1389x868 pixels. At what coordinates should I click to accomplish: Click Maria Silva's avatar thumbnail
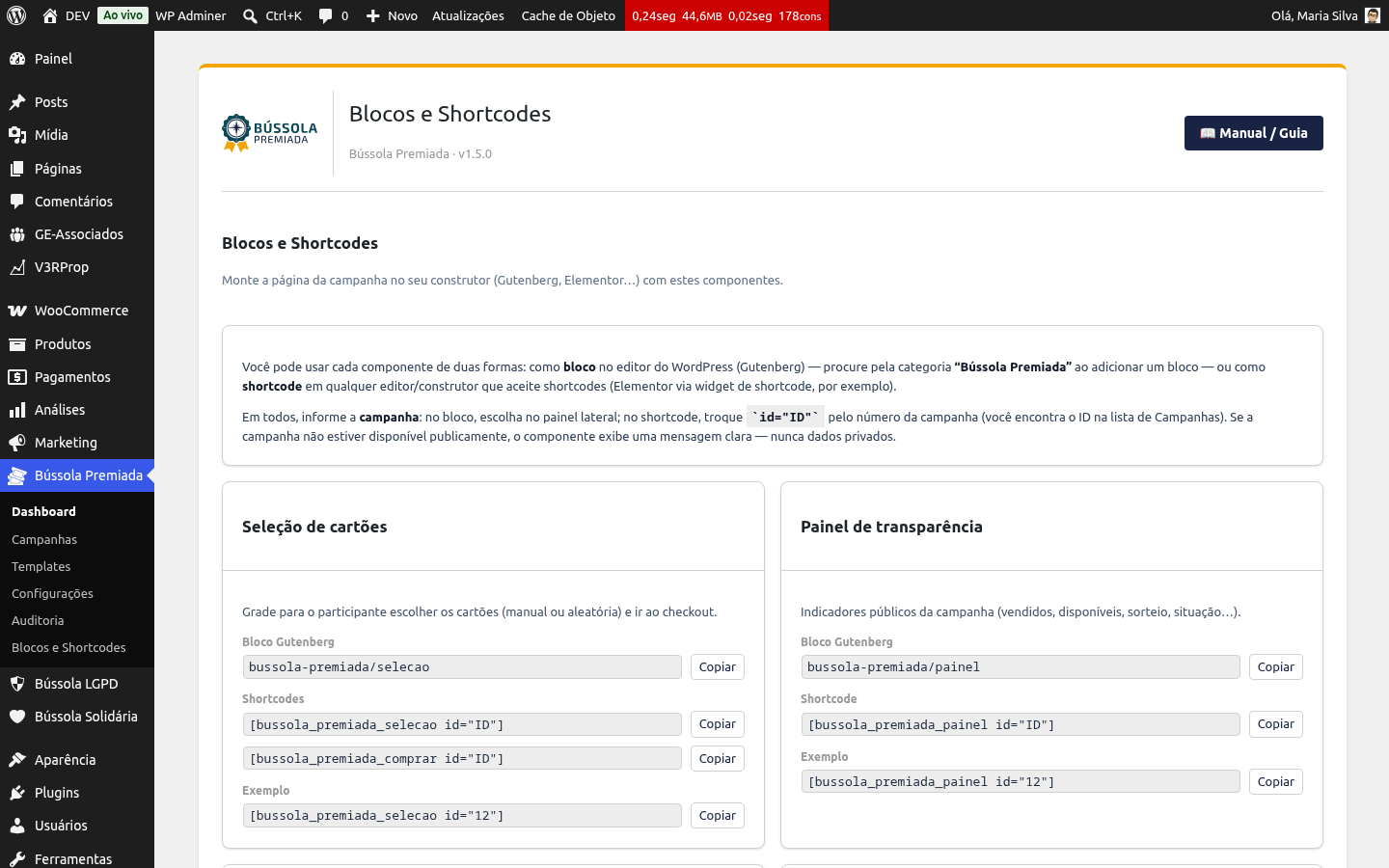point(1373,15)
